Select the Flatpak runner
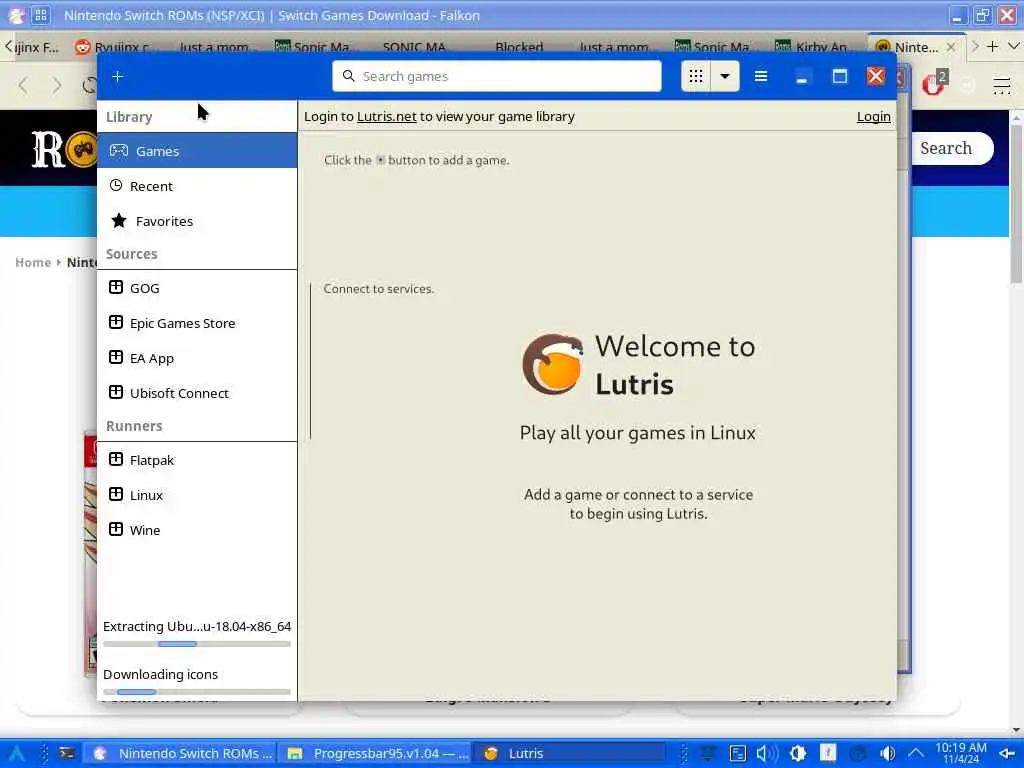The image size is (1024, 768). [x=197, y=460]
